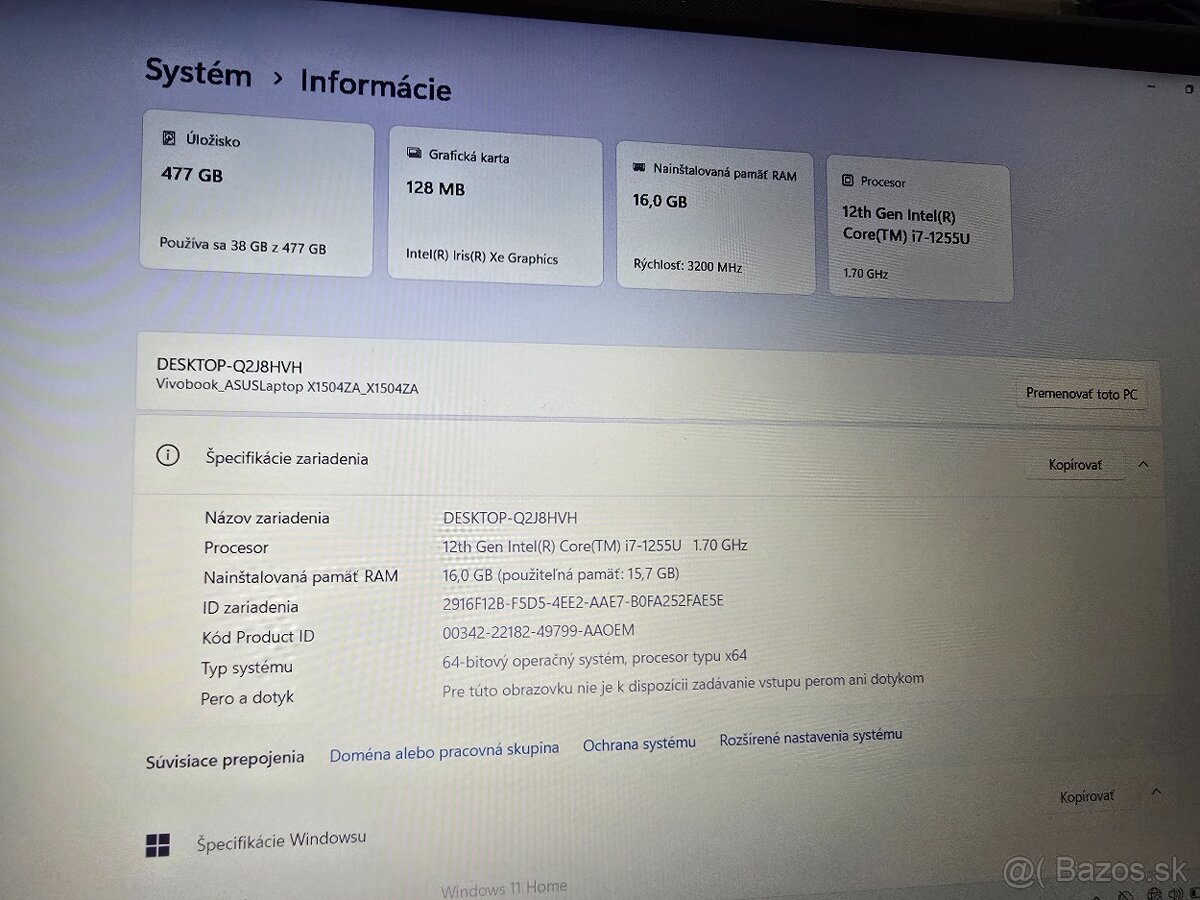This screenshot has width=1200, height=900.
Task: Open the Systém breadcrumb link
Action: point(198,75)
